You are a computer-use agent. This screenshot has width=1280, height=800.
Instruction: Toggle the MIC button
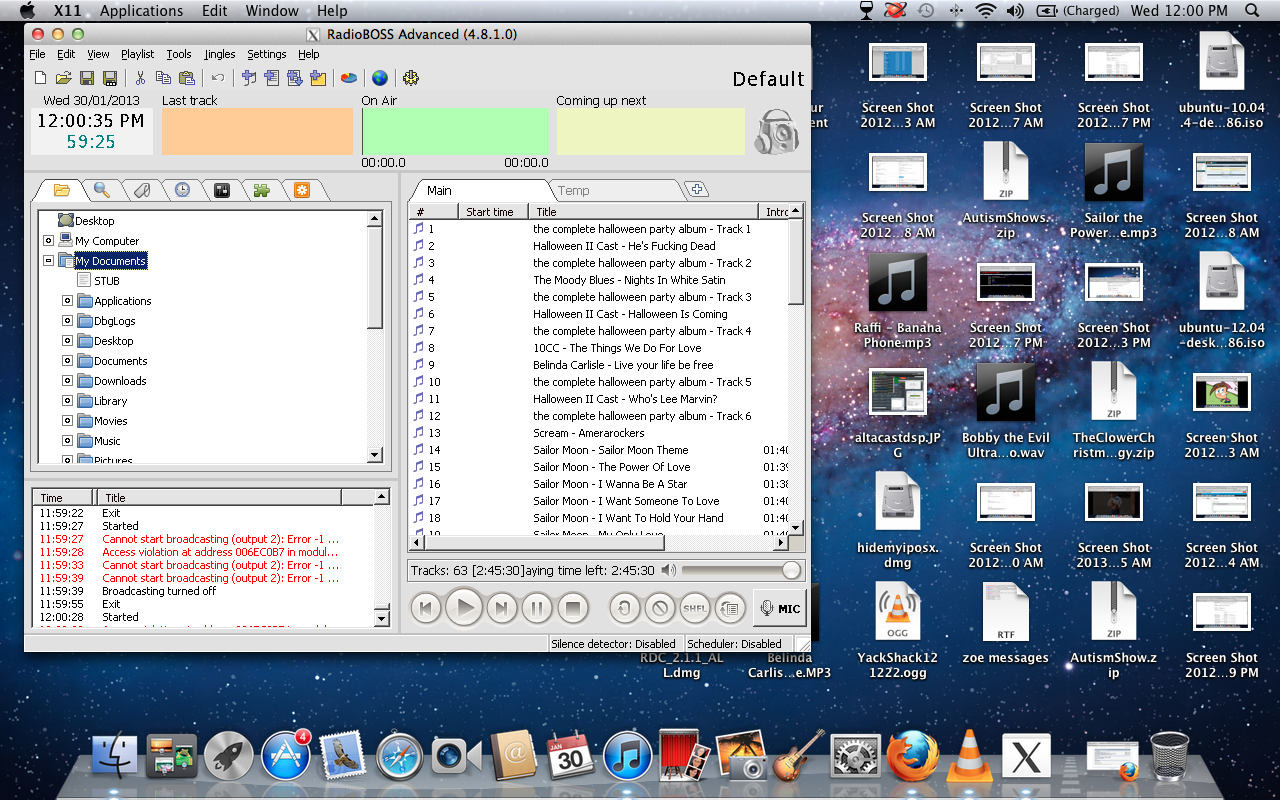pos(780,608)
